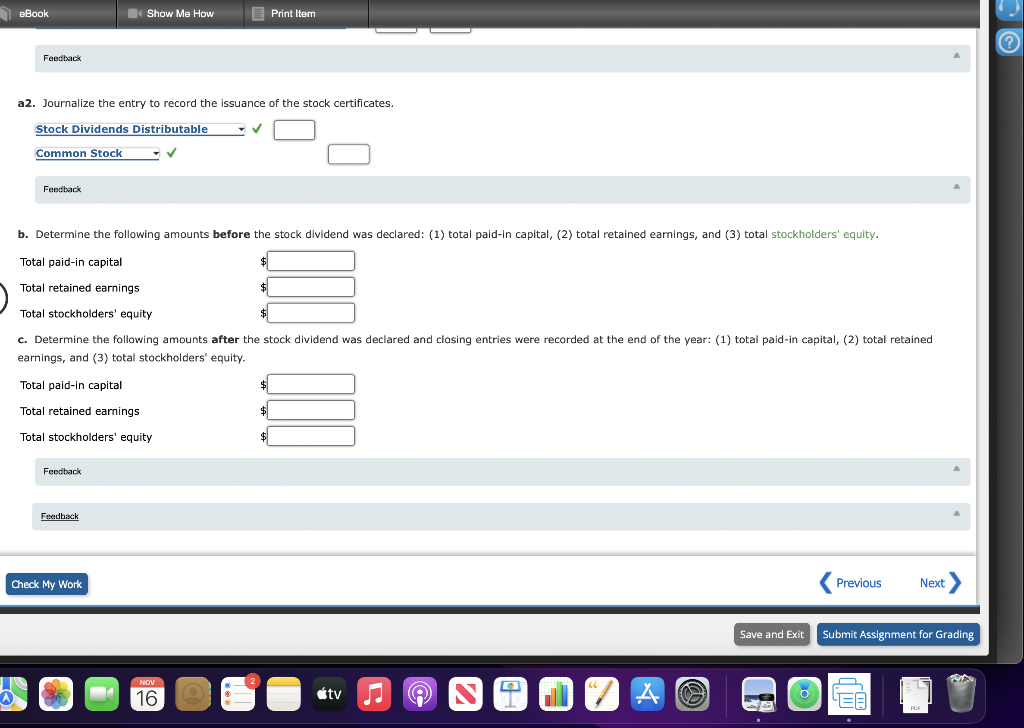Open the News app
This screenshot has width=1024, height=728.
(466, 693)
